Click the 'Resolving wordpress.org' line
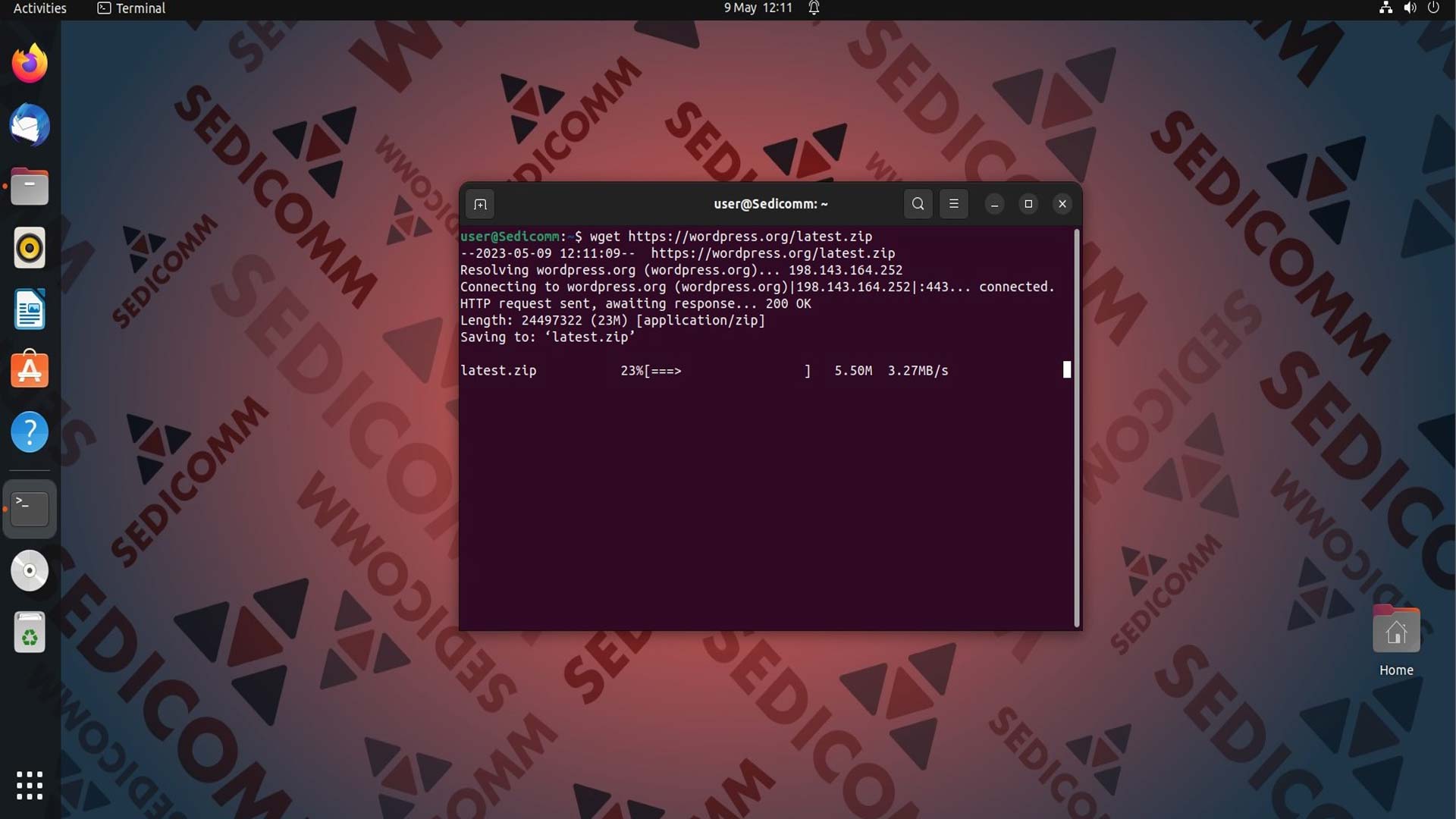Viewport: 1456px width, 819px height. 682,271
